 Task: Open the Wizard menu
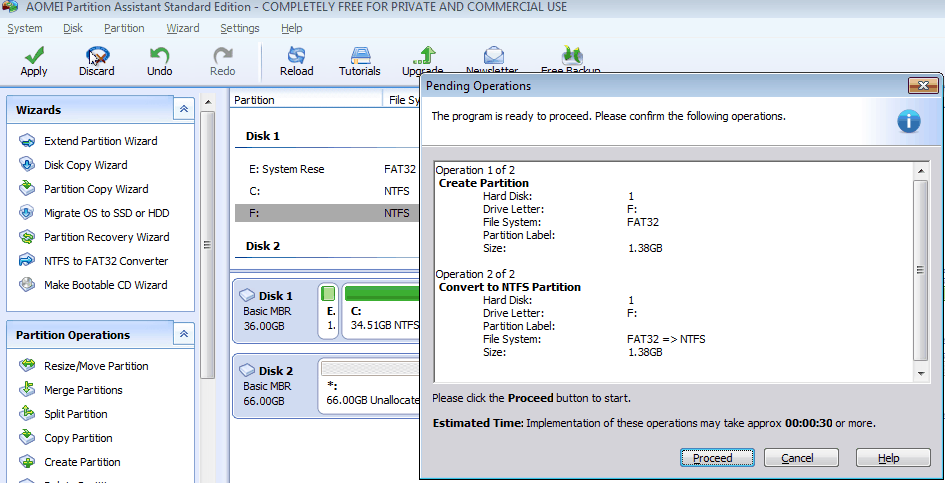(183, 28)
